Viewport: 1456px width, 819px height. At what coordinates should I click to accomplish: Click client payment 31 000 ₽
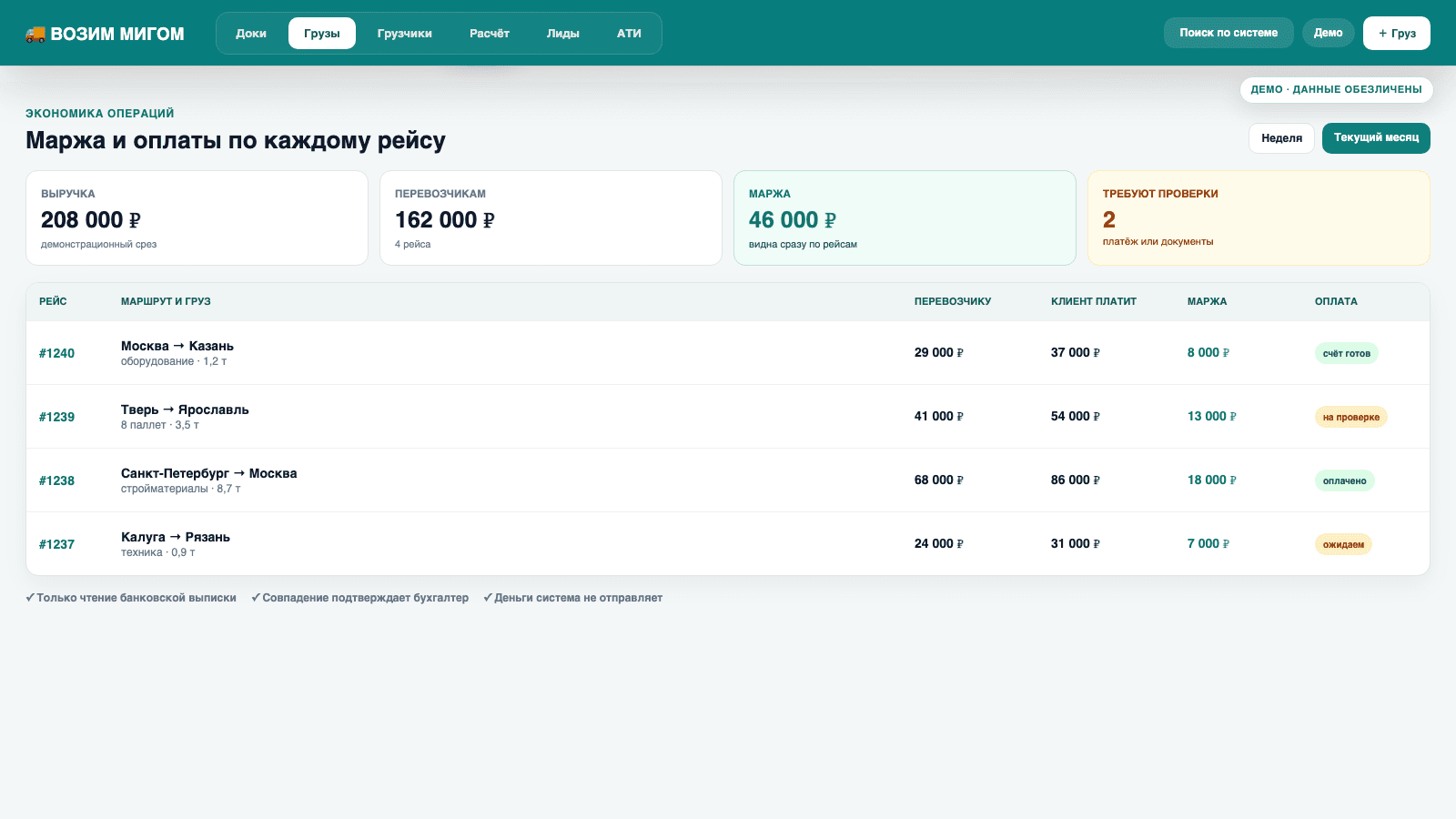[1076, 543]
